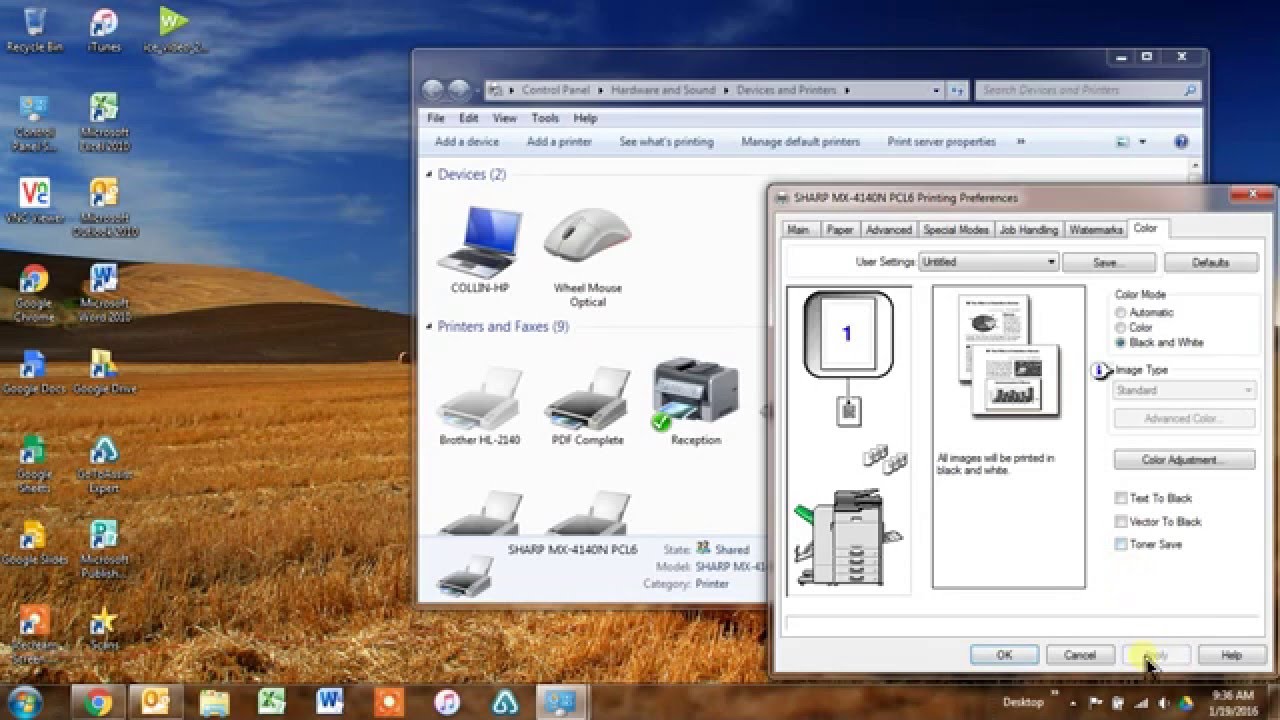Select the PDF Complete printer
Viewport: 1280px width, 720px height.
click(588, 405)
